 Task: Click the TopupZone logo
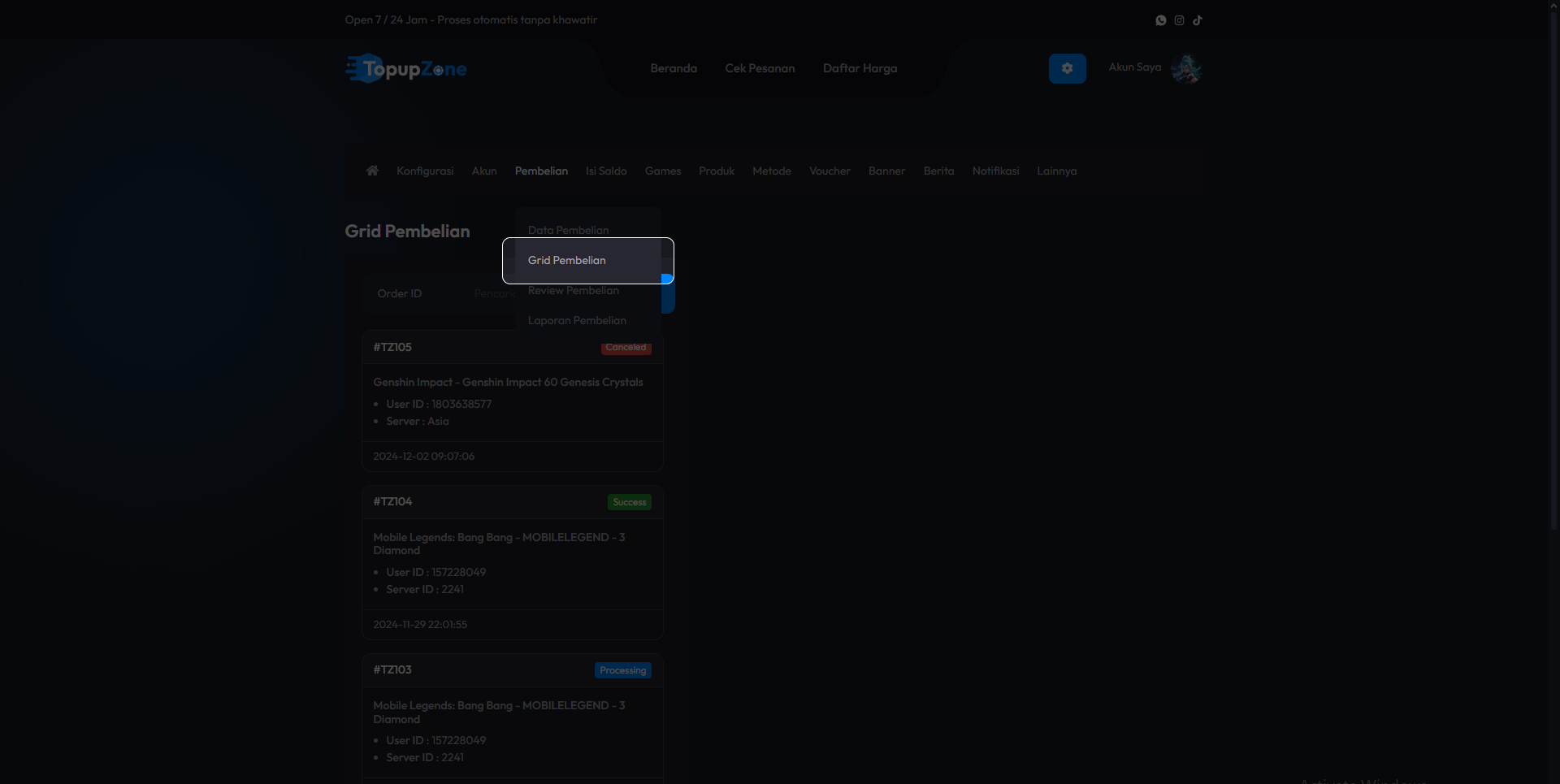406,69
